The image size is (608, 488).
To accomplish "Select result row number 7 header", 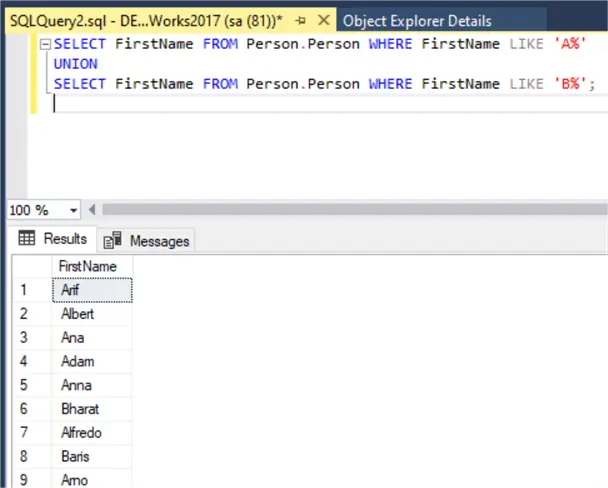I will (x=33, y=433).
